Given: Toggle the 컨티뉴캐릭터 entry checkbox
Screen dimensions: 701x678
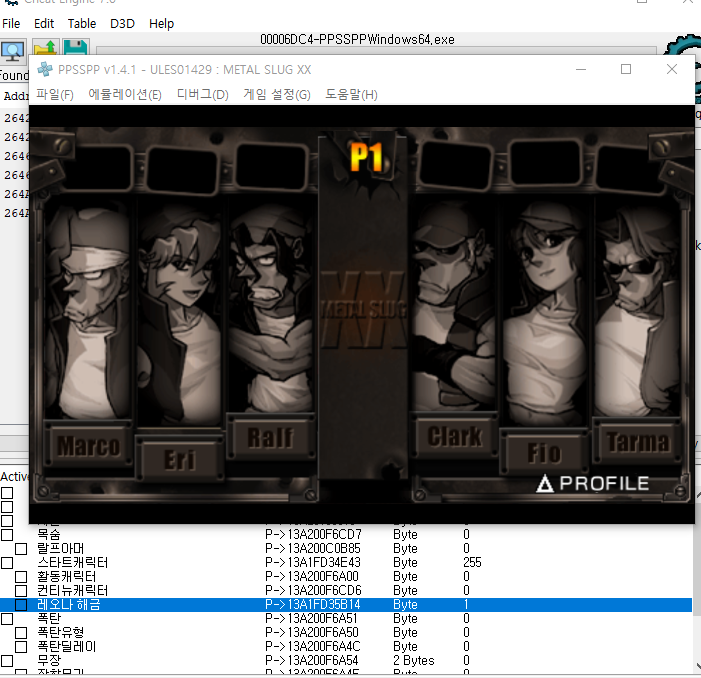Looking at the screenshot, I should point(21,591).
